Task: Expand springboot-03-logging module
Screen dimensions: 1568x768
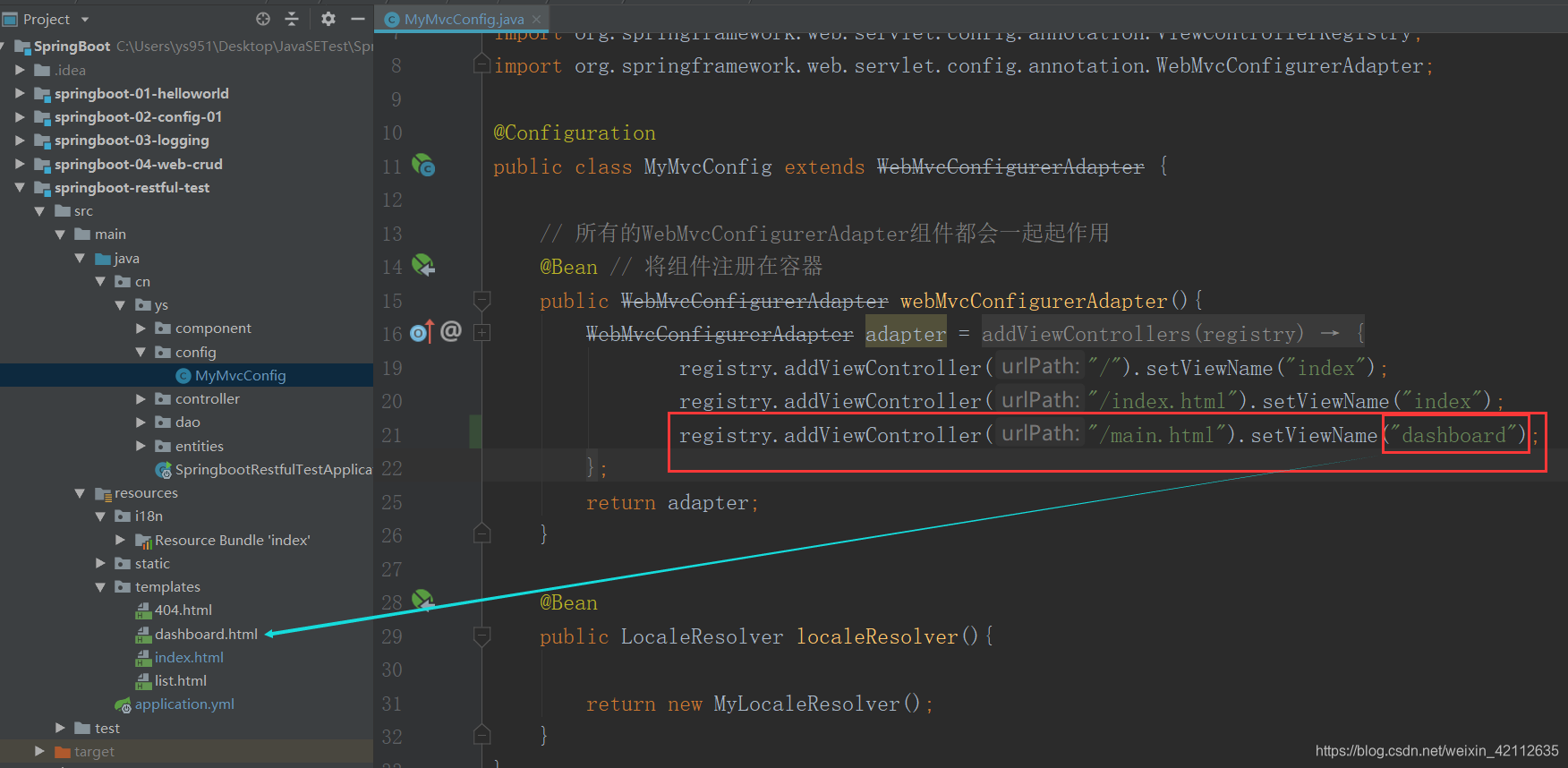Action: pos(20,140)
